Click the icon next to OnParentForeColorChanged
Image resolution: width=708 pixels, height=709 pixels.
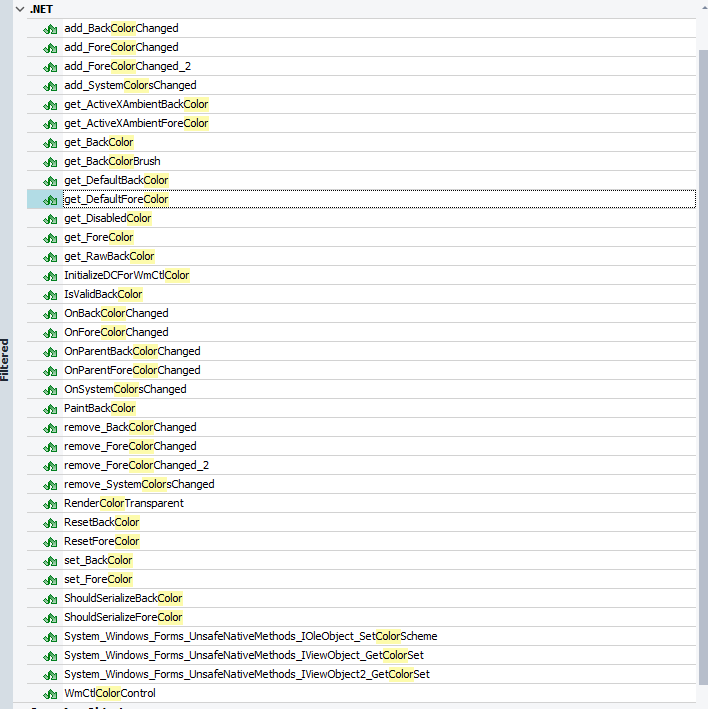(50, 370)
